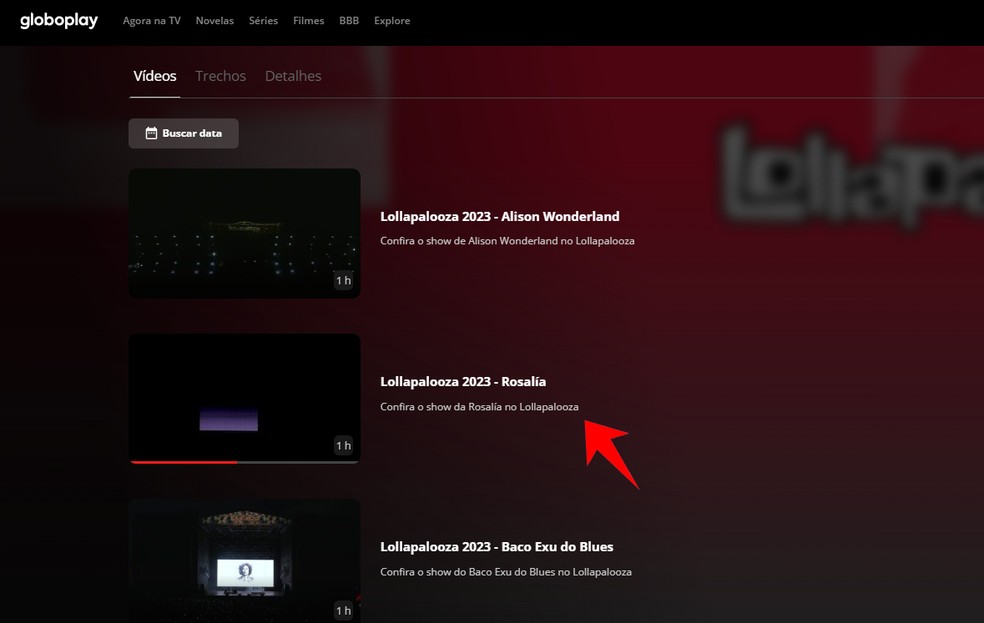Viewport: 984px width, 623px height.
Task: Open title Lollapalooza 2023 - Rosalía
Action: (463, 381)
